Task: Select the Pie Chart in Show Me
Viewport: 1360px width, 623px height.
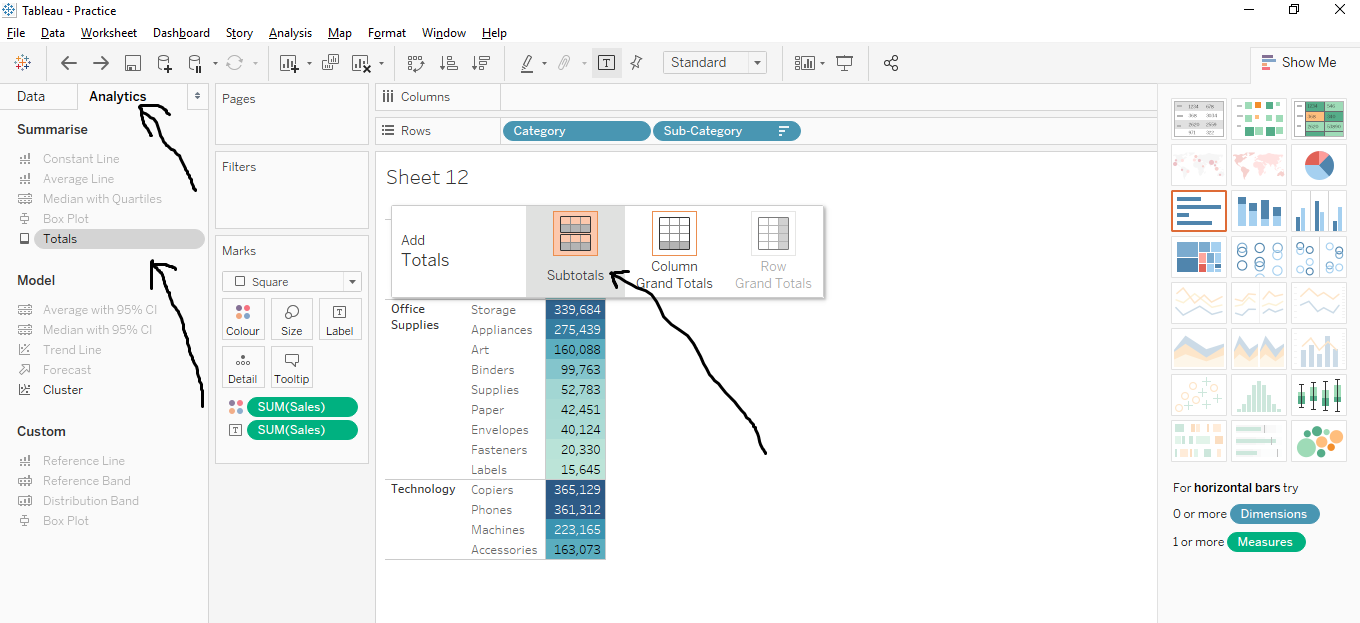Action: point(1318,164)
